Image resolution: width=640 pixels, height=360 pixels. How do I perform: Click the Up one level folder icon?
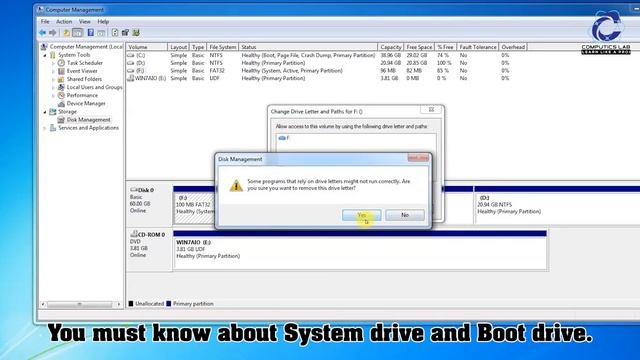pos(66,33)
